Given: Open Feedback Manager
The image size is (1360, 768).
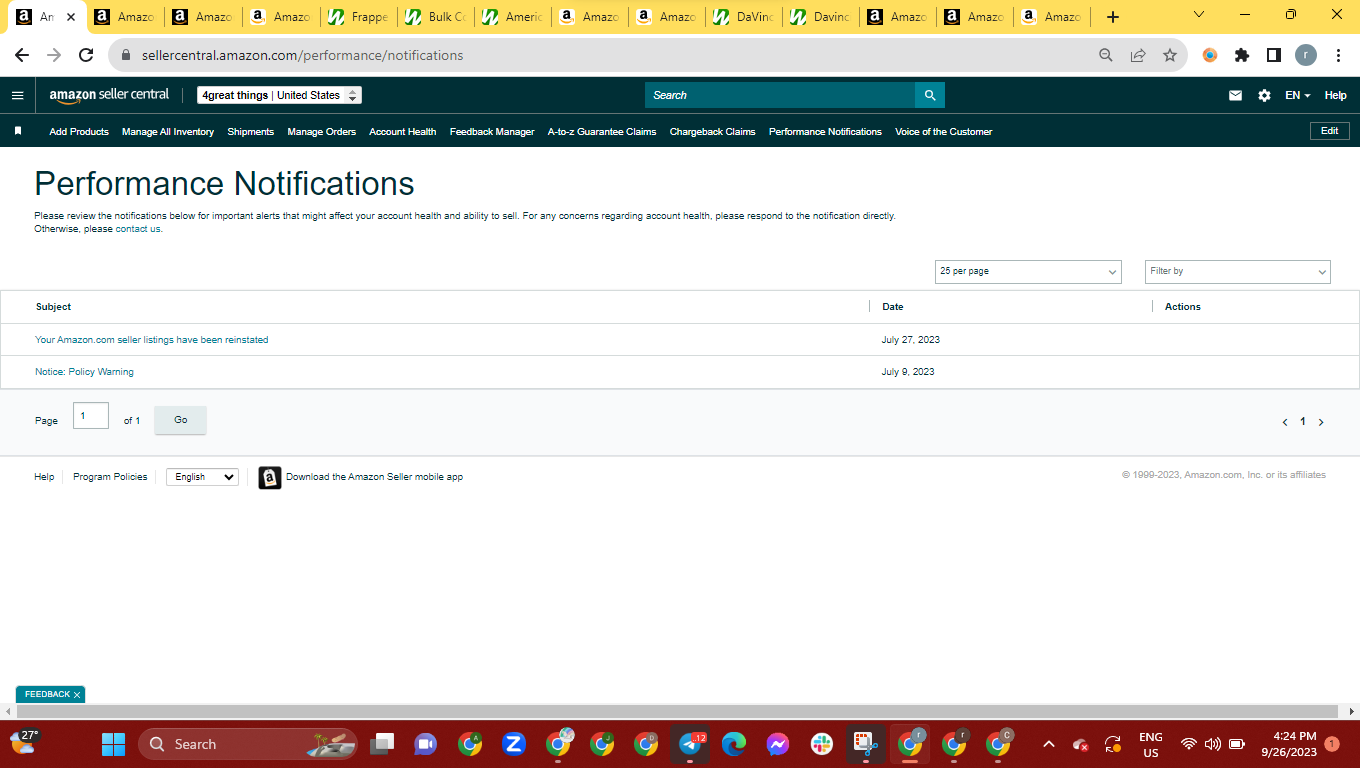Looking at the screenshot, I should [492, 131].
